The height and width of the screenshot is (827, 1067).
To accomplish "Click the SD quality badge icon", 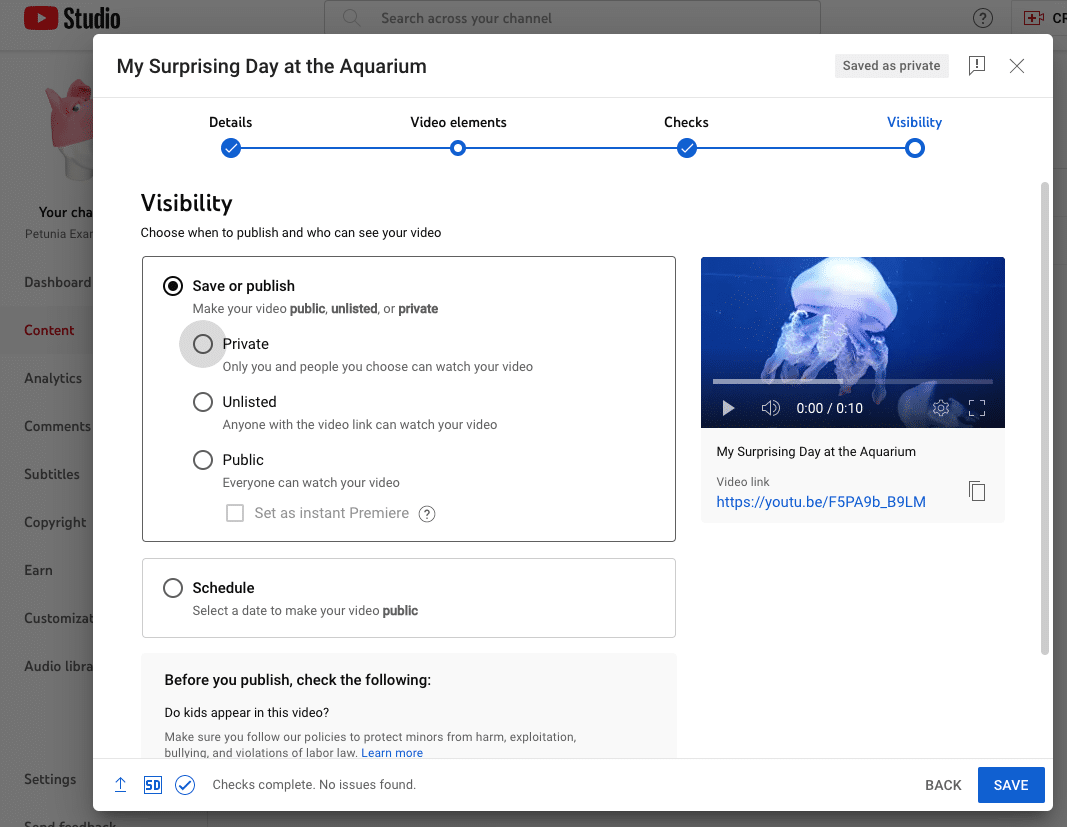I will pyautogui.click(x=152, y=785).
